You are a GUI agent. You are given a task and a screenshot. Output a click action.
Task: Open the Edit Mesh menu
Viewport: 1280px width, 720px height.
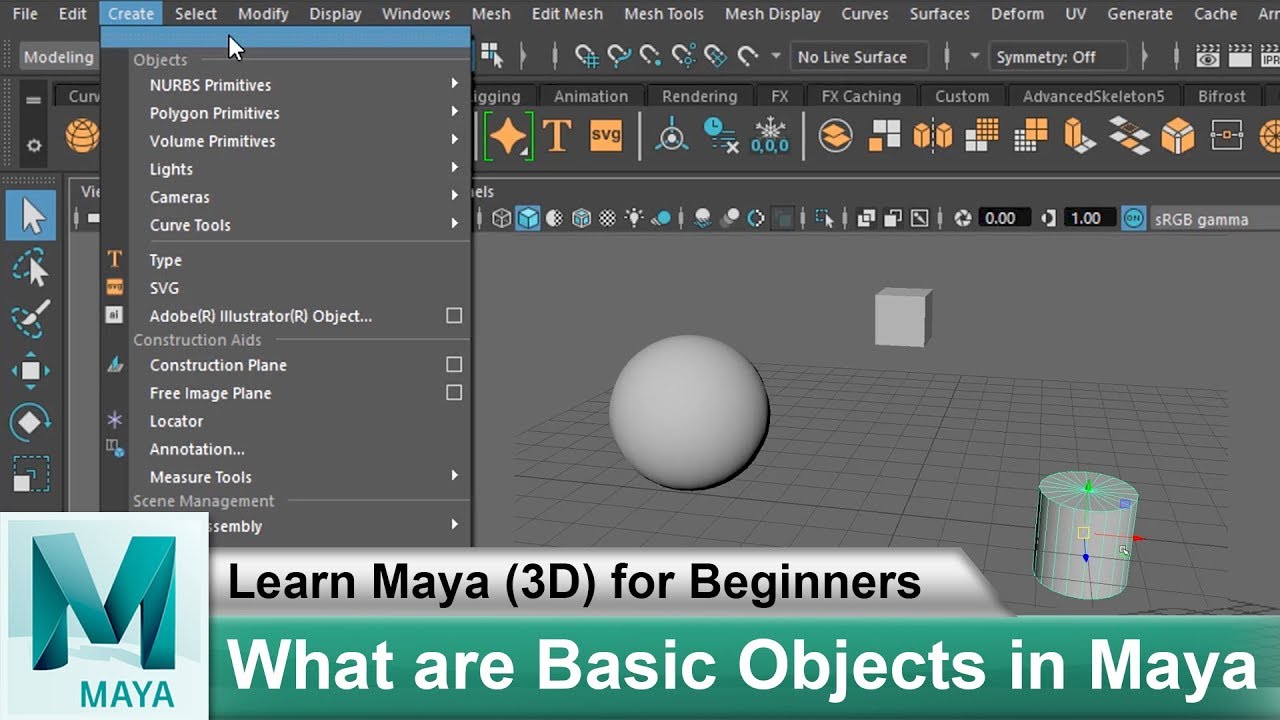pyautogui.click(x=567, y=14)
